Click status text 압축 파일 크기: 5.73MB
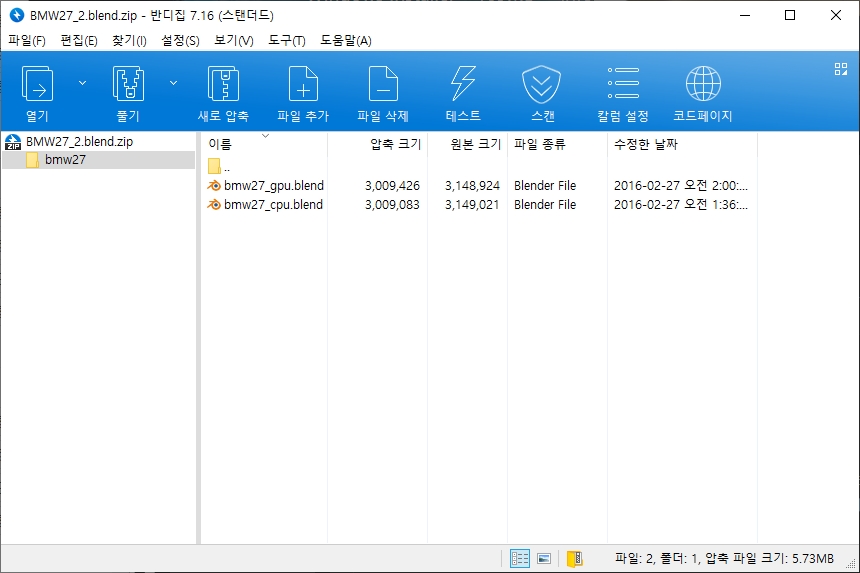Screen dimensions: 860x573 [x=769, y=558]
